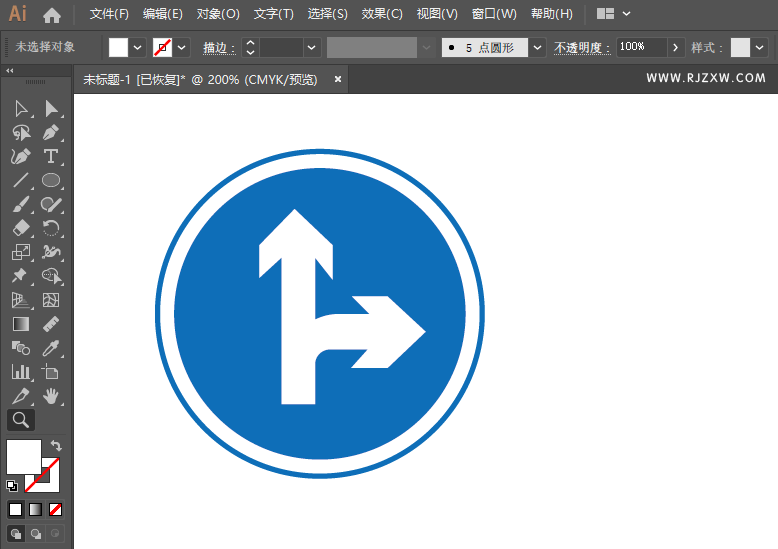The image size is (778, 549).
Task: Go to the Home screen icon
Action: coord(52,15)
